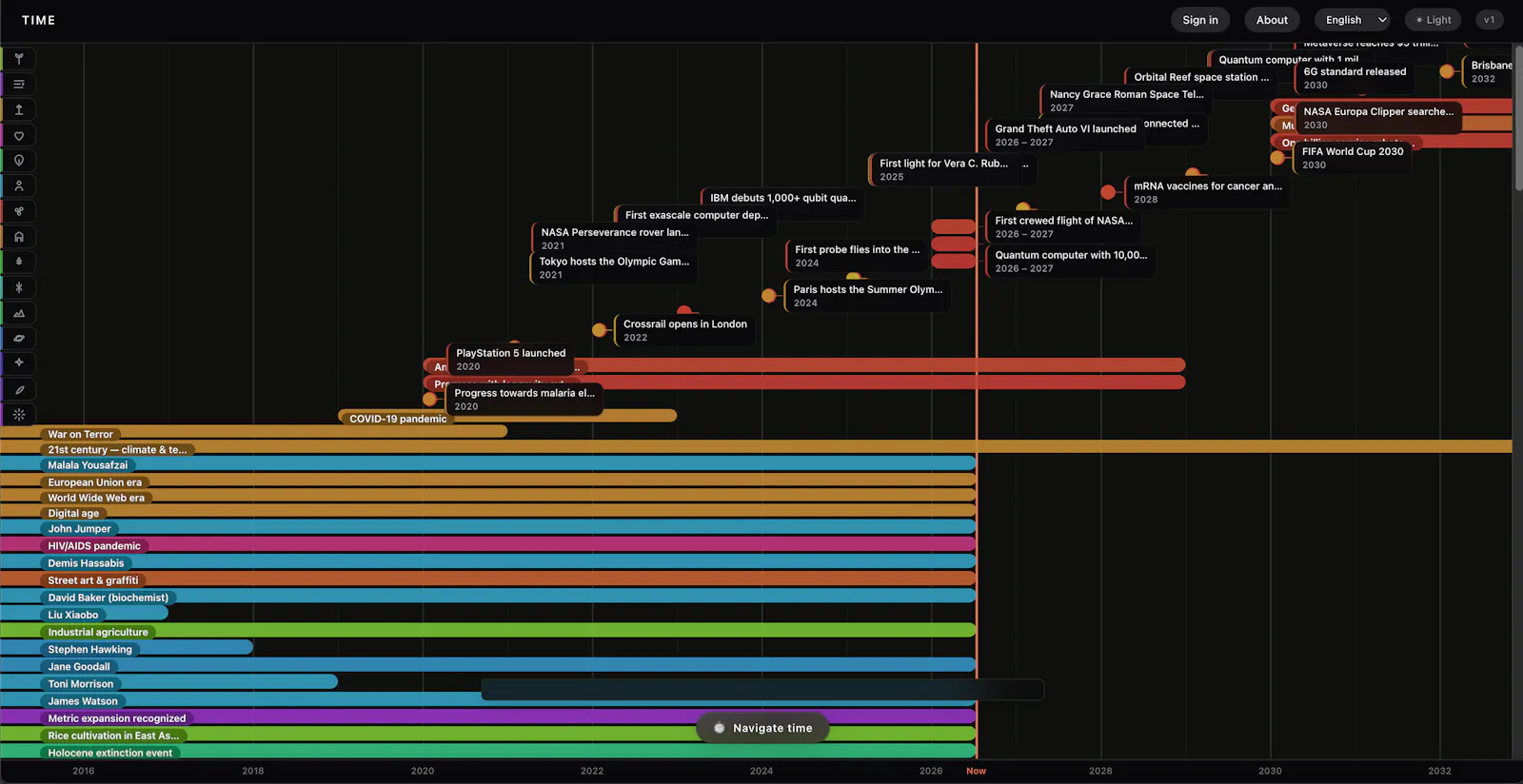Select the Jane Goodall bar

[x=487, y=664]
